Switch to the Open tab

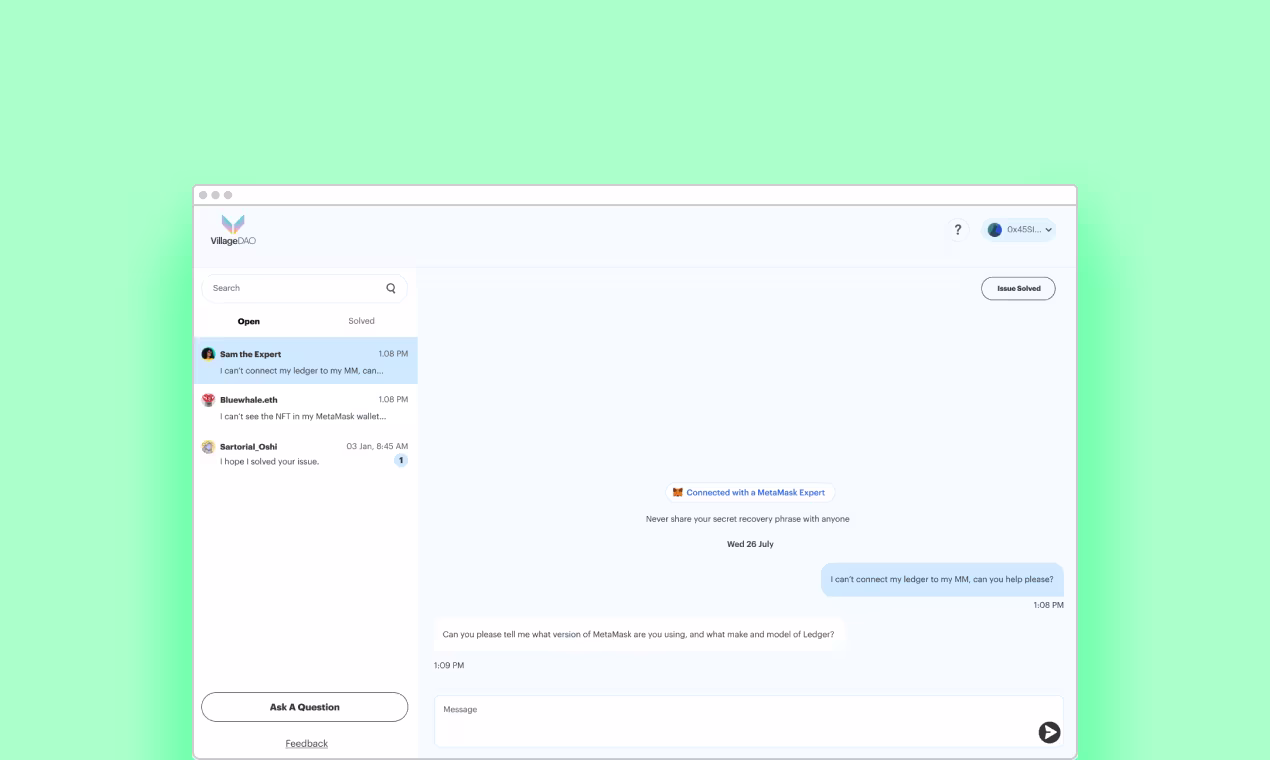(x=249, y=321)
